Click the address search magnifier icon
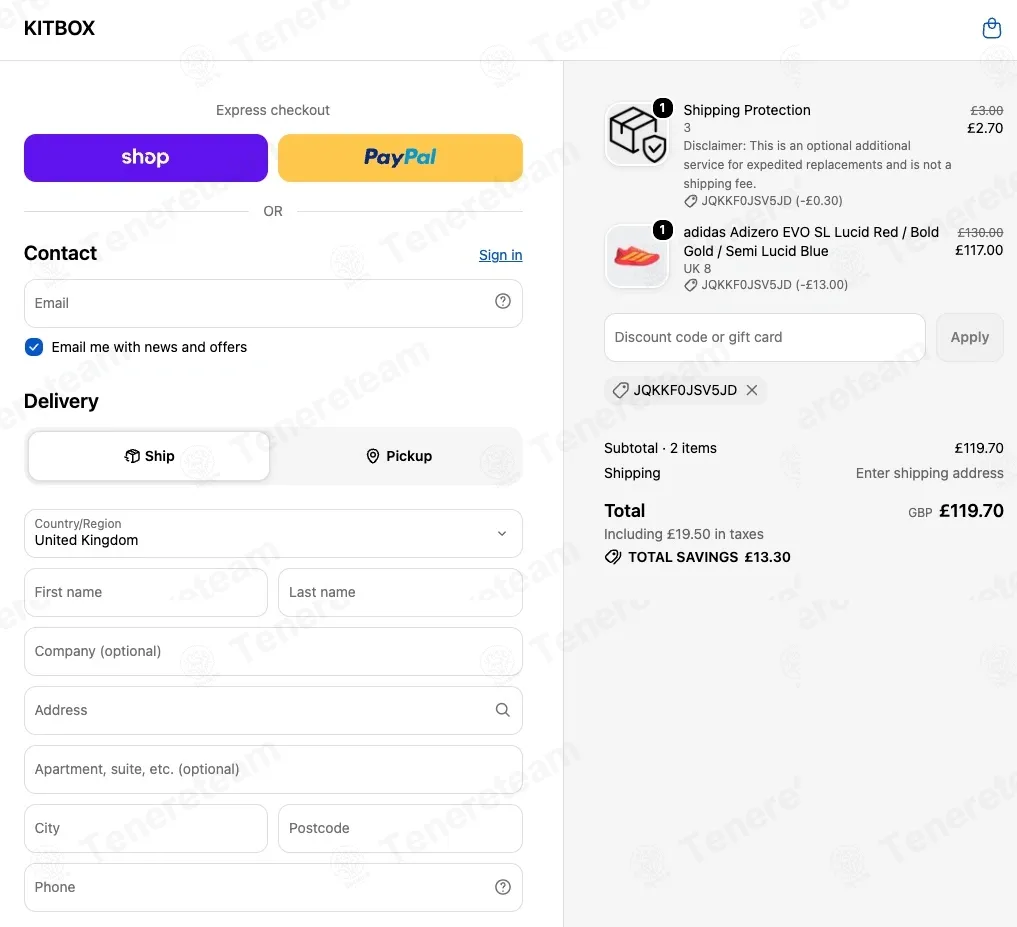 point(503,710)
